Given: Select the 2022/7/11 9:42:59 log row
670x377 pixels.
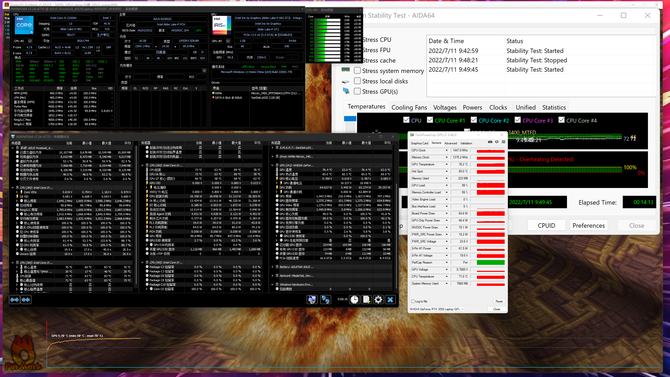Looking at the screenshot, I should pyautogui.click(x=541, y=50).
